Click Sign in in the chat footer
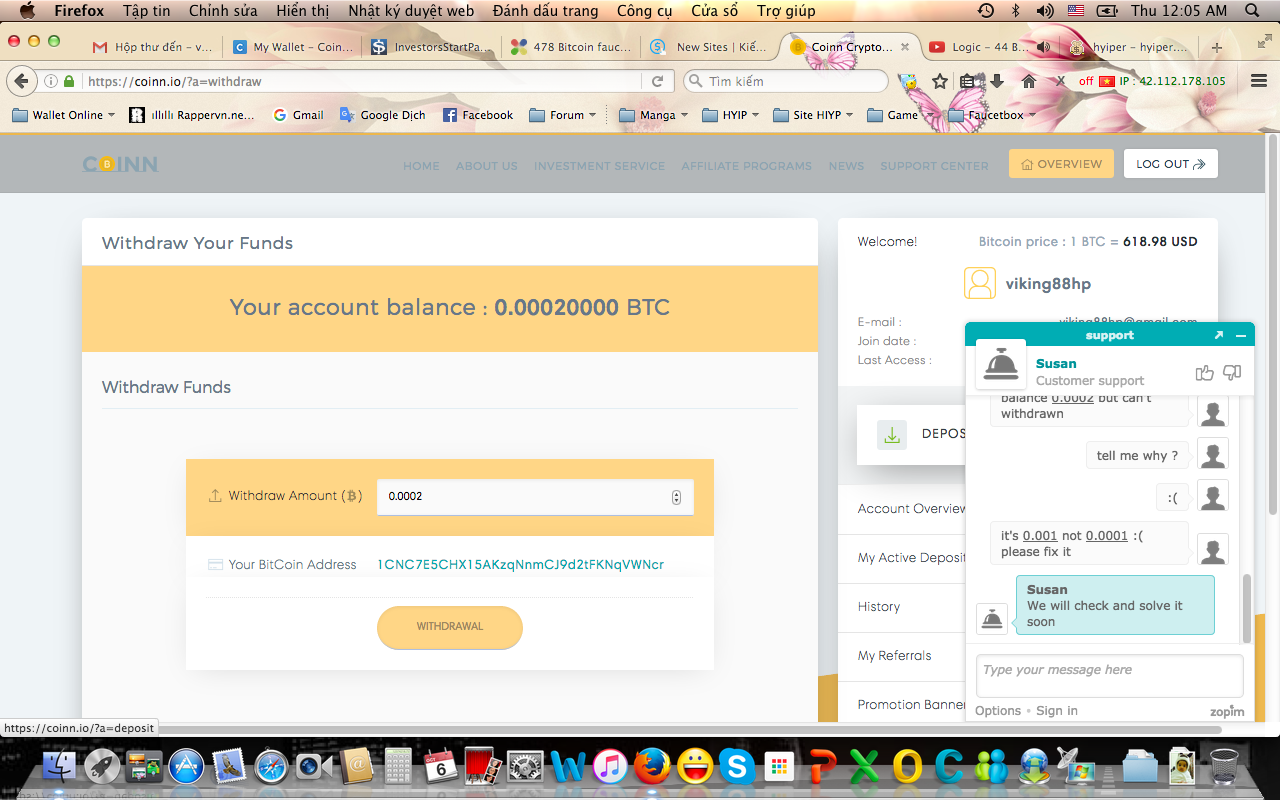The width and height of the screenshot is (1280, 800). click(1057, 711)
